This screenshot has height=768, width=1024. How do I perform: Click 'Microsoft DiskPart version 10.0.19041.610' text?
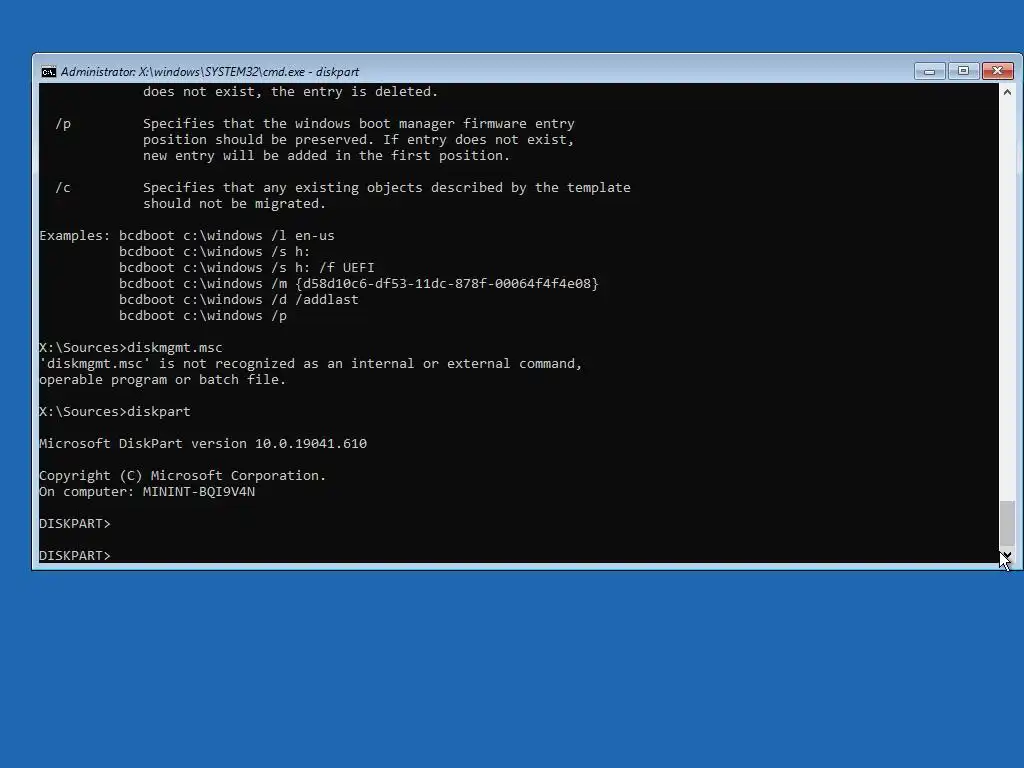(203, 443)
